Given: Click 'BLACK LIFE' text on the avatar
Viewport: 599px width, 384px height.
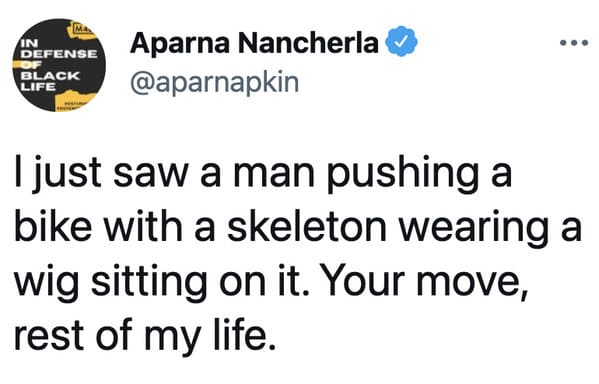Looking at the screenshot, I should pos(49,81).
